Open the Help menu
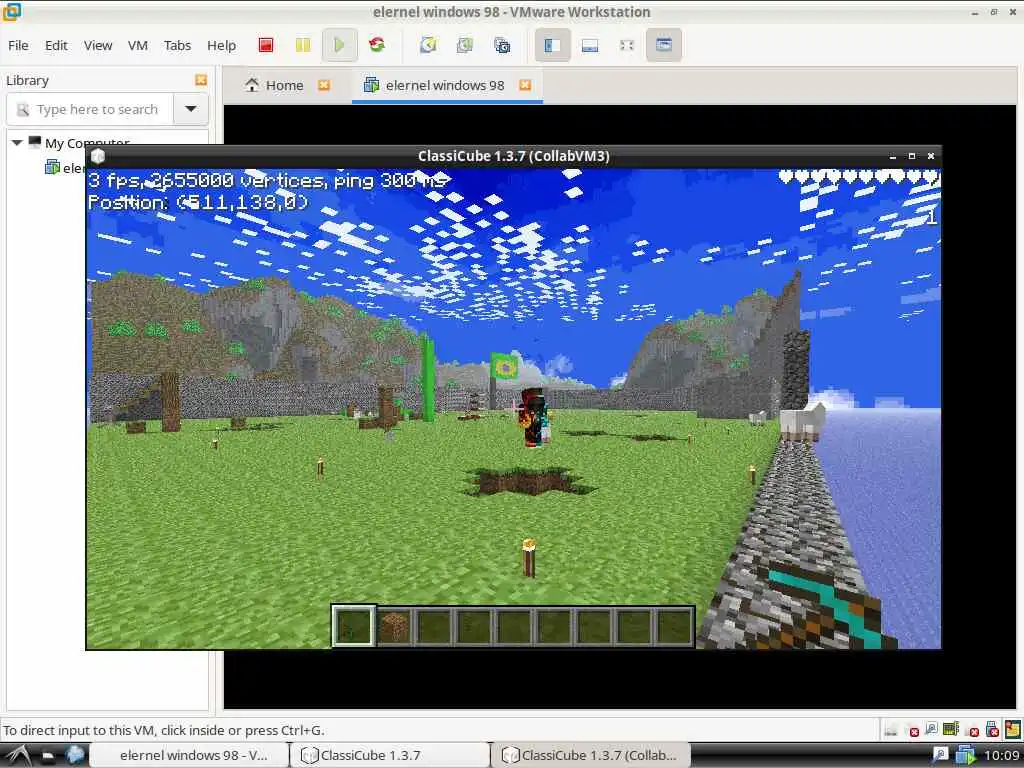 pos(221,45)
